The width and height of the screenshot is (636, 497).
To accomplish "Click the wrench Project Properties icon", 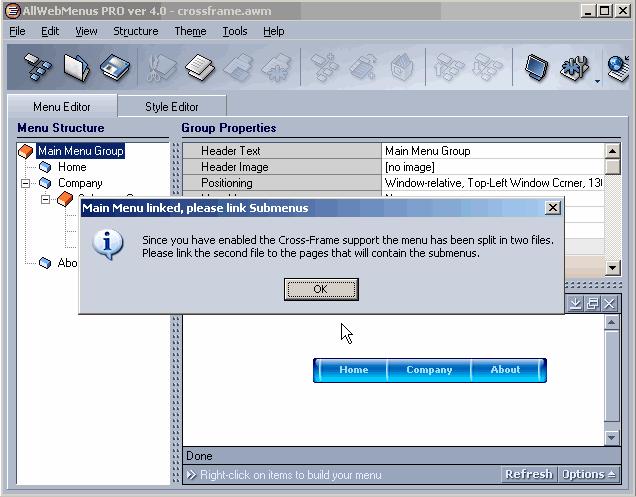I will [x=574, y=67].
